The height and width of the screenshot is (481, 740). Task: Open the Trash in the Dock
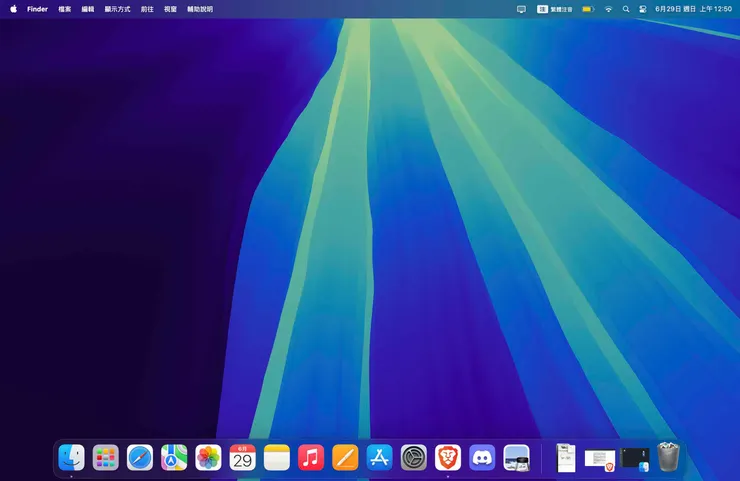[668, 458]
